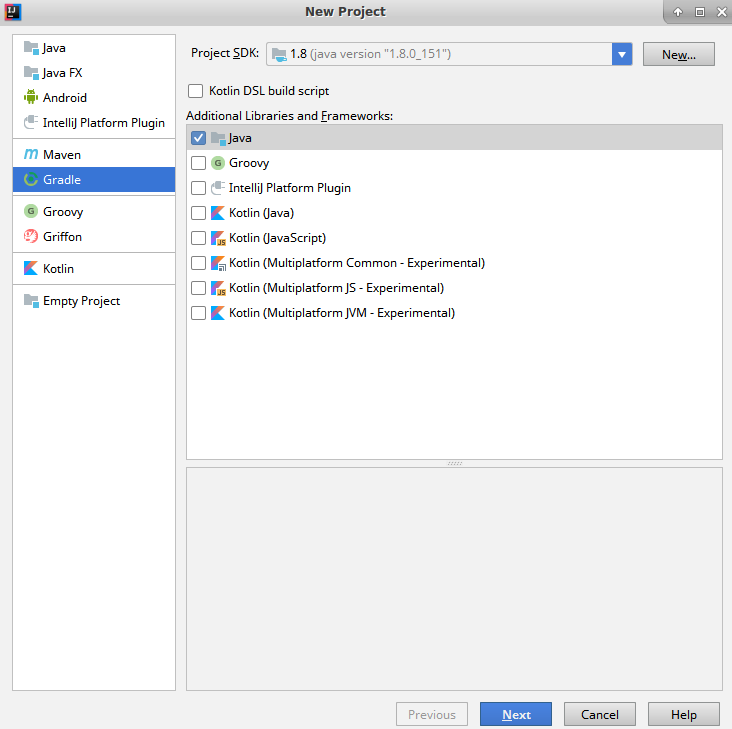This screenshot has width=732, height=729.
Task: Click the Empty Project folder icon
Action: (x=31, y=301)
